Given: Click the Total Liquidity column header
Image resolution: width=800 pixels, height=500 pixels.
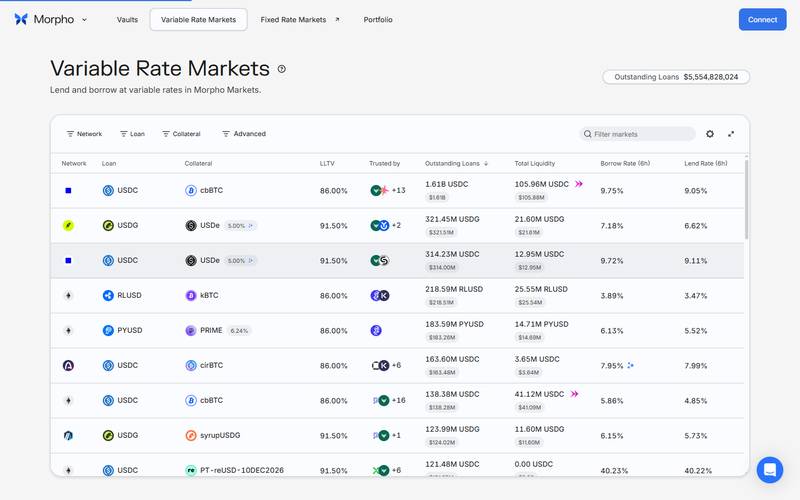Looking at the screenshot, I should 535,163.
